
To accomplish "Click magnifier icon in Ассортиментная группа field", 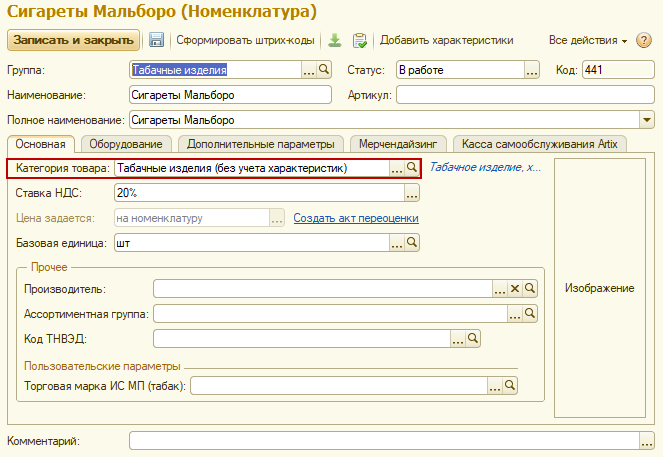I will click(x=529, y=314).
